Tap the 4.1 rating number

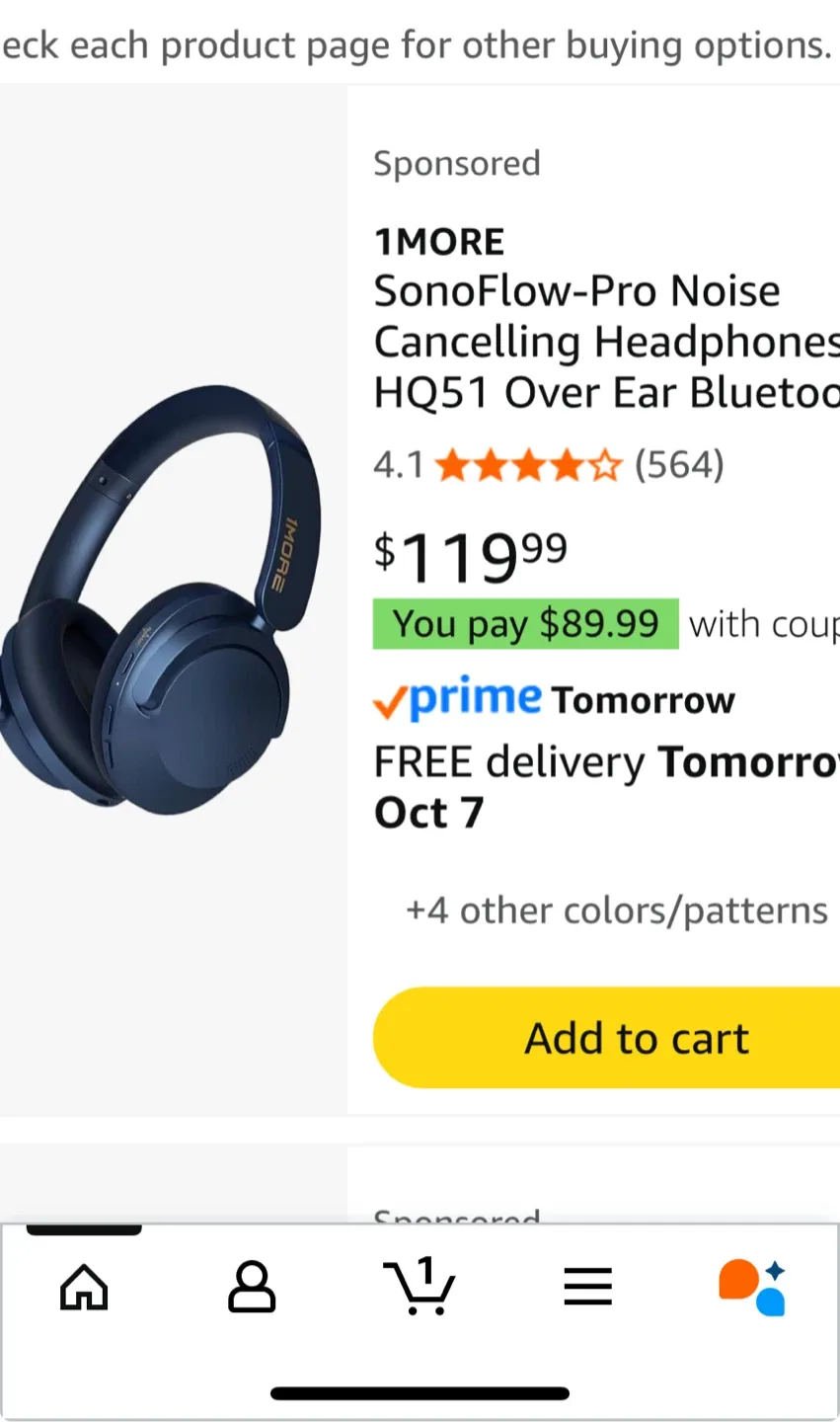point(398,464)
